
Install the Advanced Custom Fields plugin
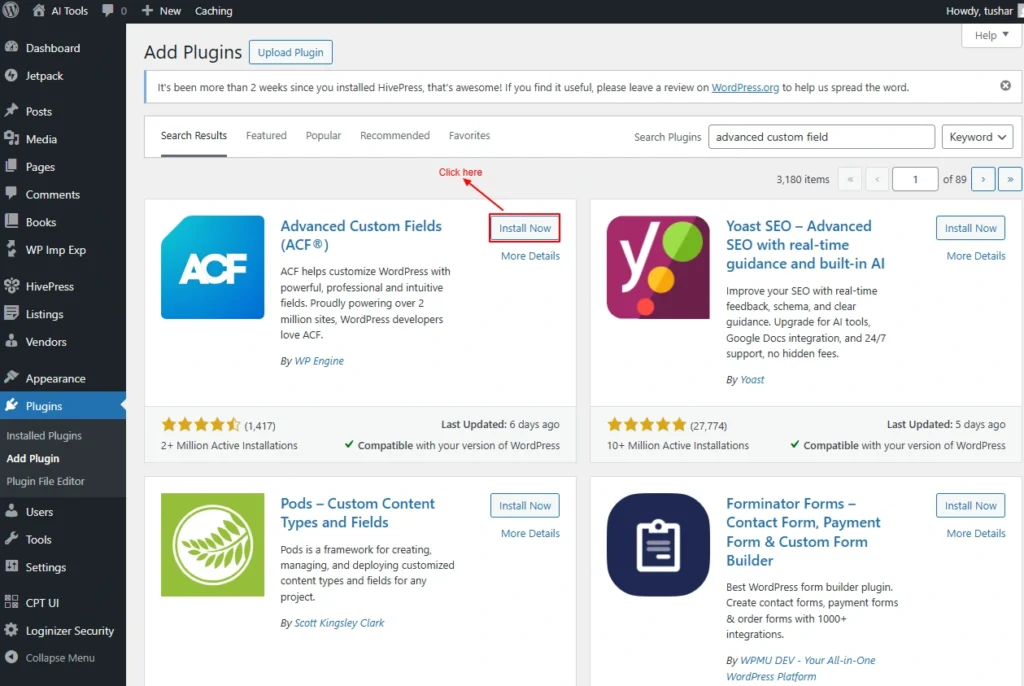tap(525, 228)
